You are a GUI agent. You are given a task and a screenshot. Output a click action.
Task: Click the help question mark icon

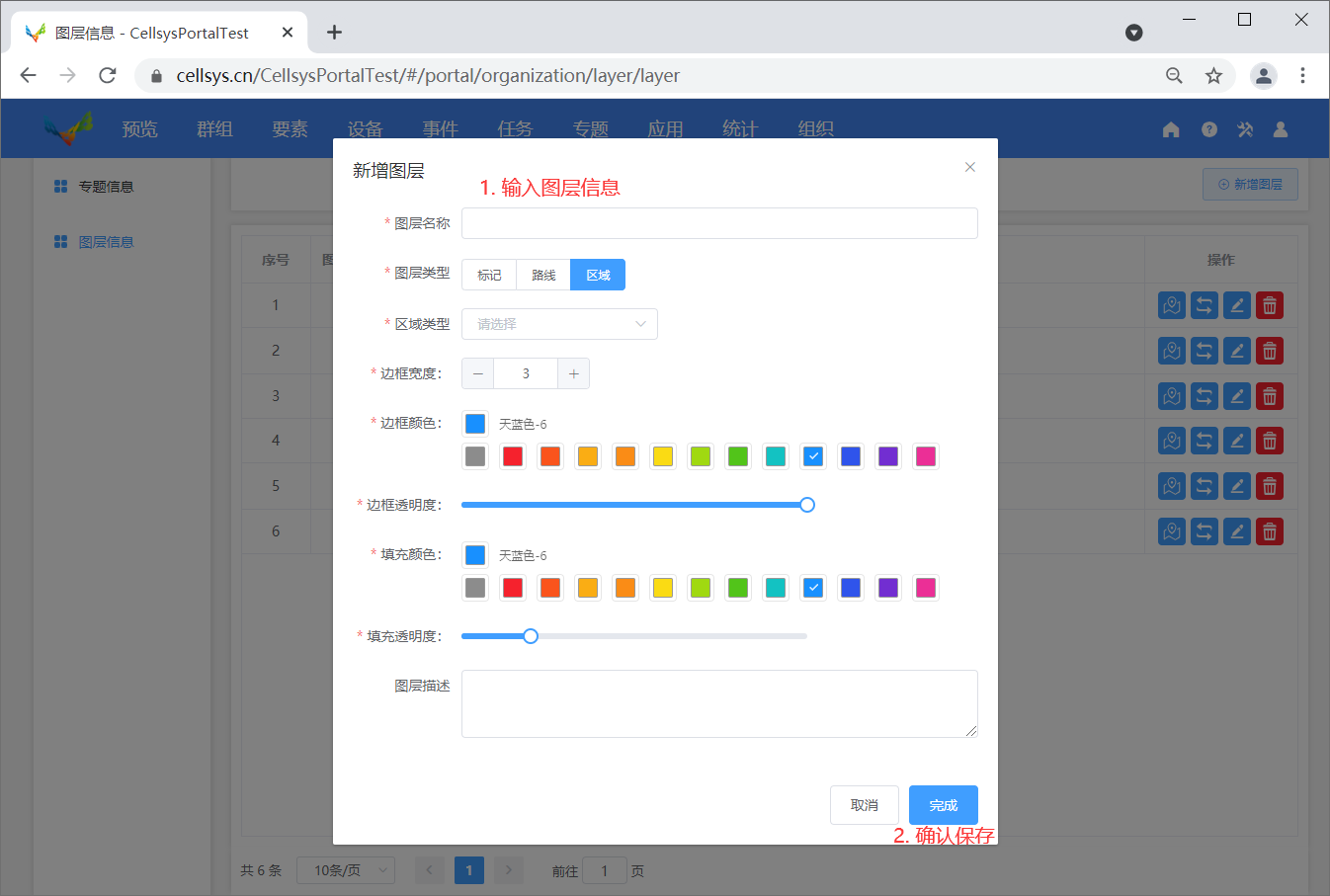coord(1209,129)
